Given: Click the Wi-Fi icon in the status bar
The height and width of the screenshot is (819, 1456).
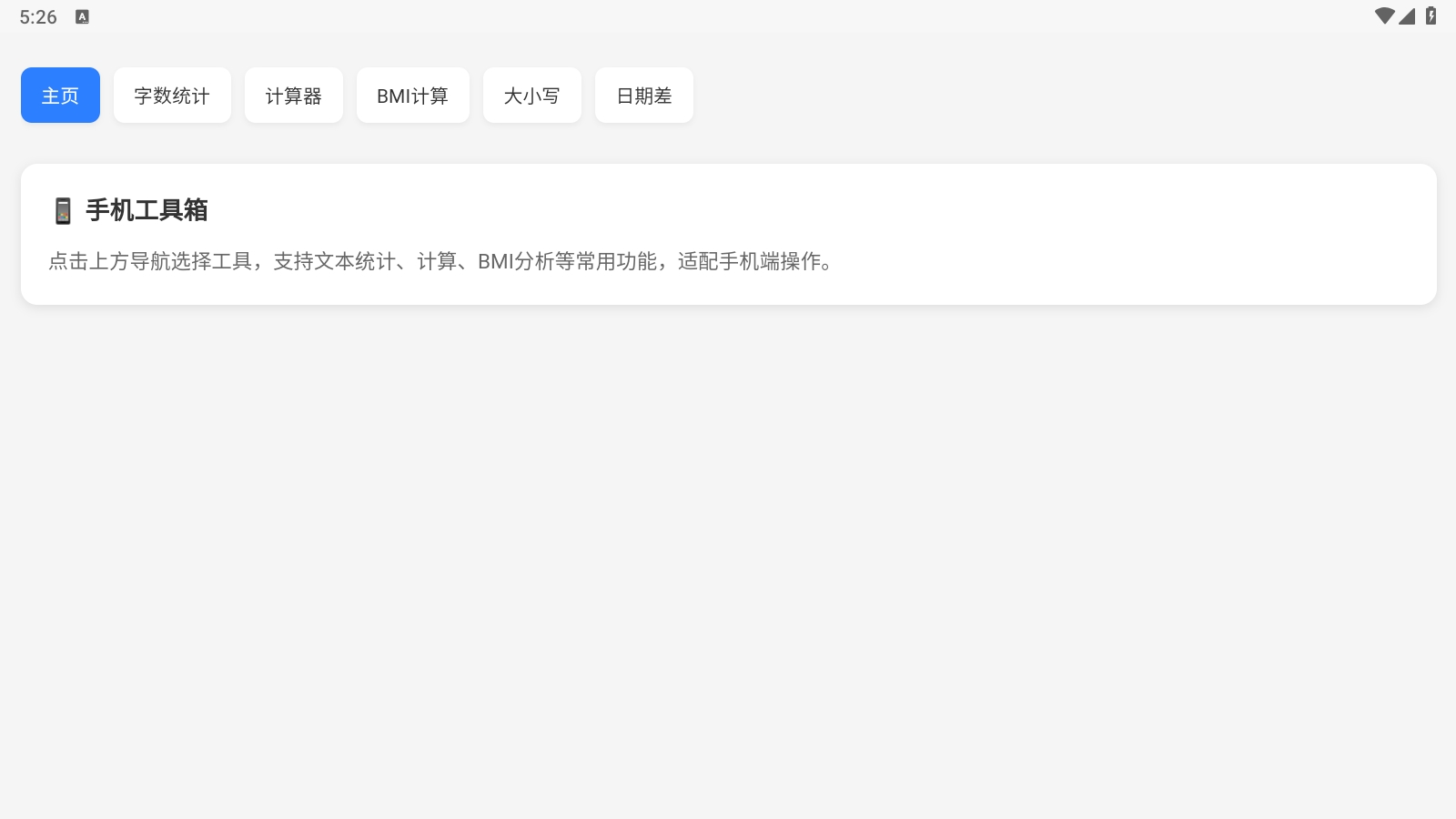Looking at the screenshot, I should coord(1385,15).
